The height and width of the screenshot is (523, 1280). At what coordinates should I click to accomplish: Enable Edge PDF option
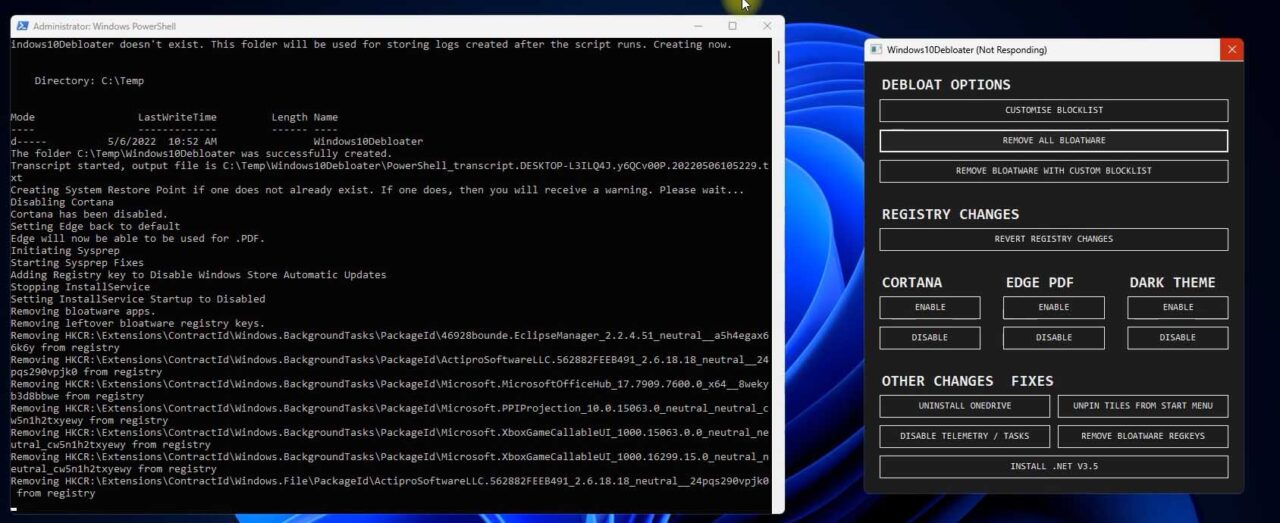click(1054, 307)
